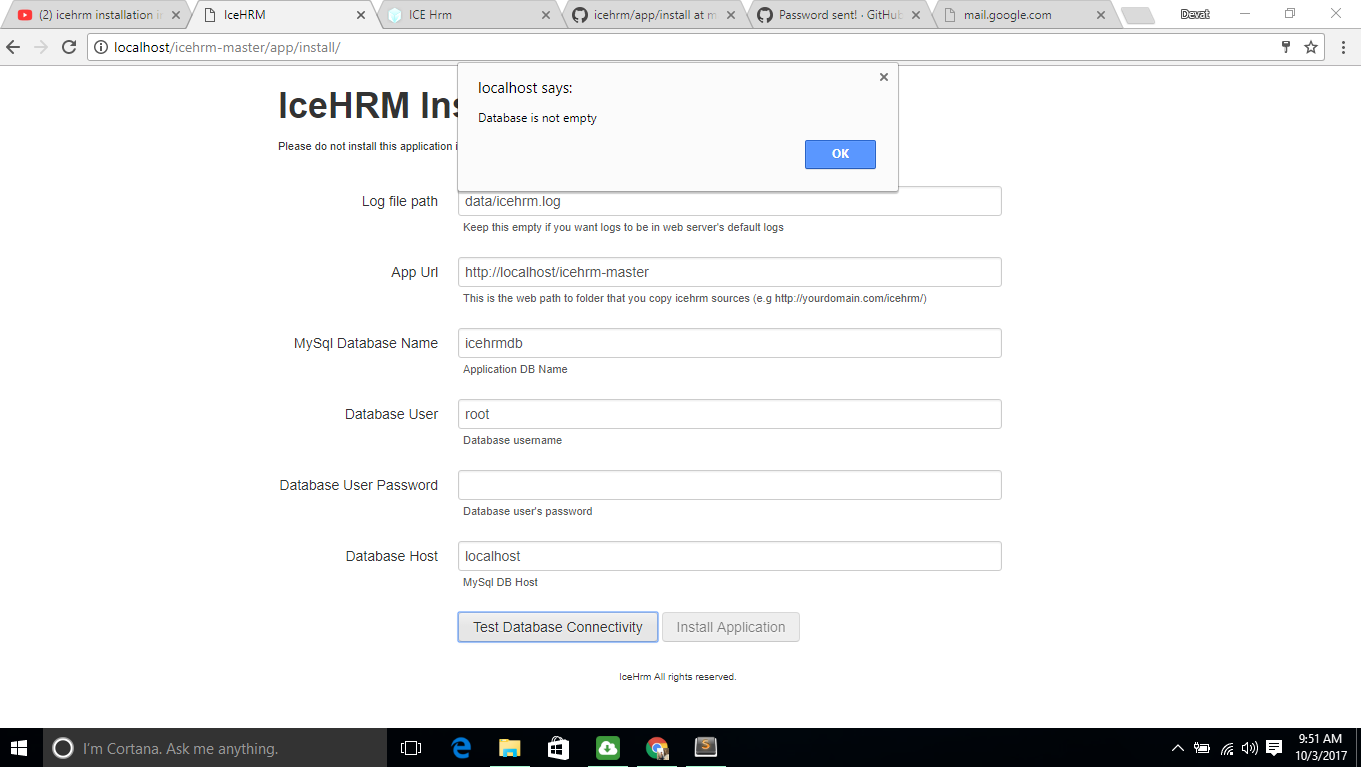Focus the Log file path input field
This screenshot has height=767, width=1361.
[730, 201]
